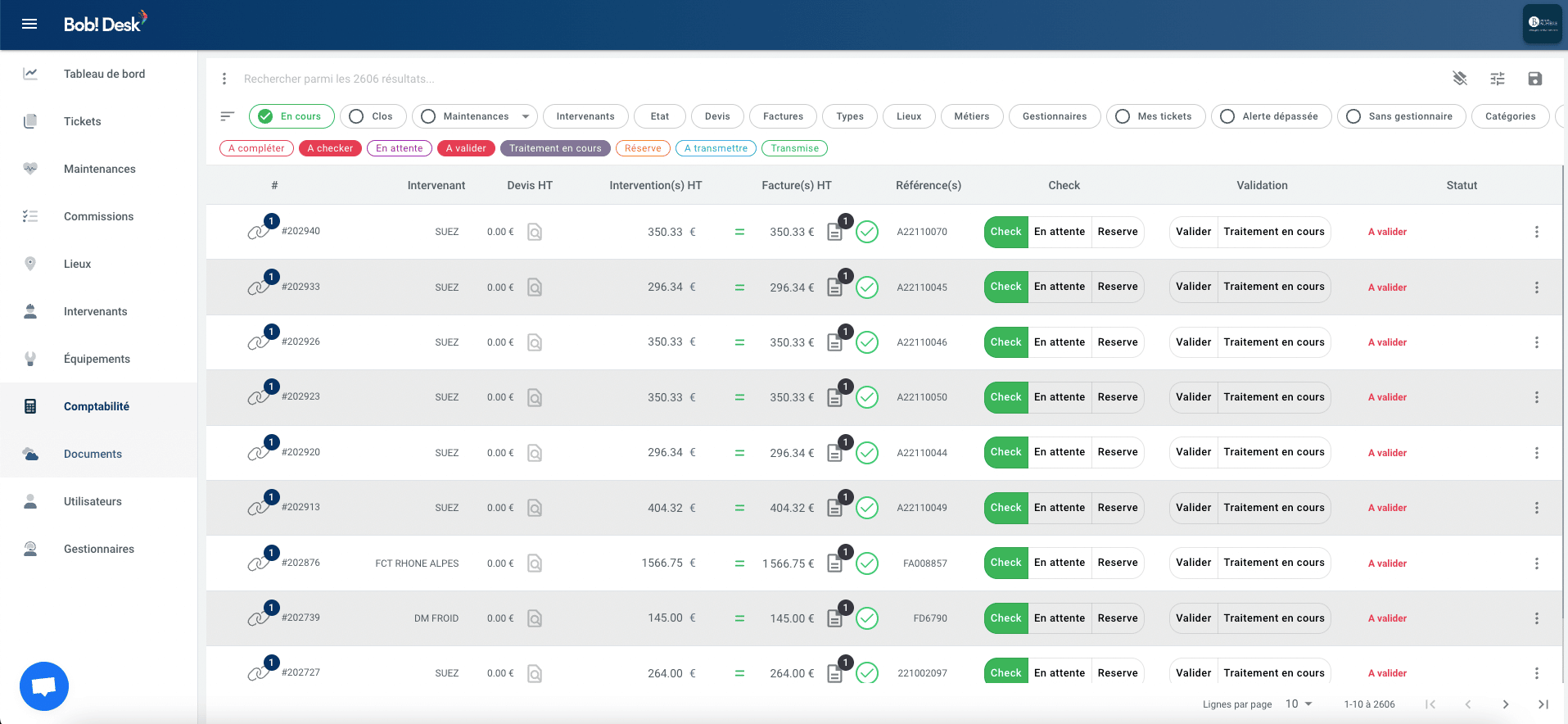This screenshot has height=724, width=1568.
Task: Click Valider for row #202933
Action: [x=1193, y=287]
